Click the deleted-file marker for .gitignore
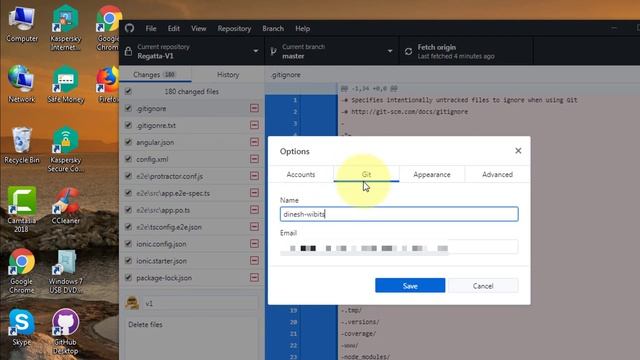Viewport: 640px width, 360px height. 254,108
